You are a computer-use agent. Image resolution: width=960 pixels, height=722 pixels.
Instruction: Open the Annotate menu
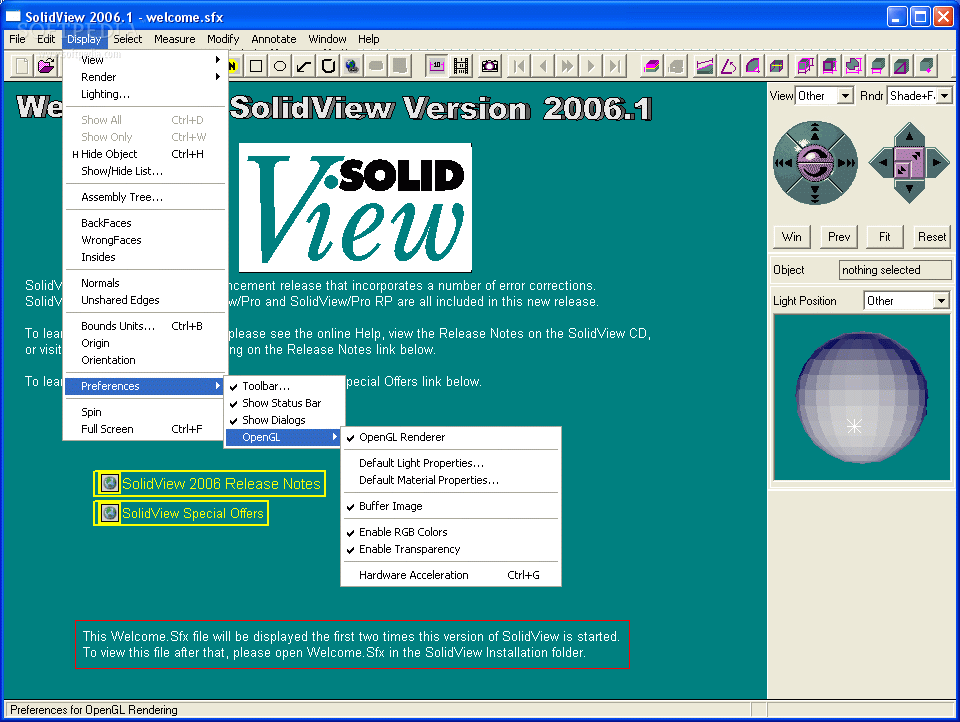tap(274, 39)
